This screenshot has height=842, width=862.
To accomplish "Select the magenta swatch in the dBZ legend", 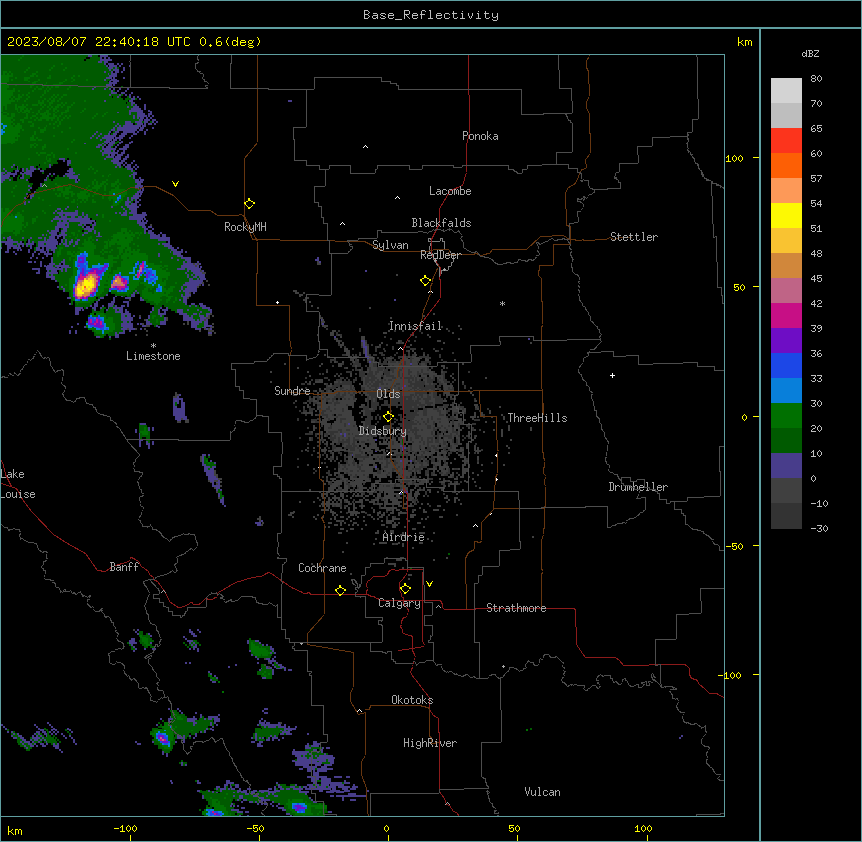I will click(786, 315).
